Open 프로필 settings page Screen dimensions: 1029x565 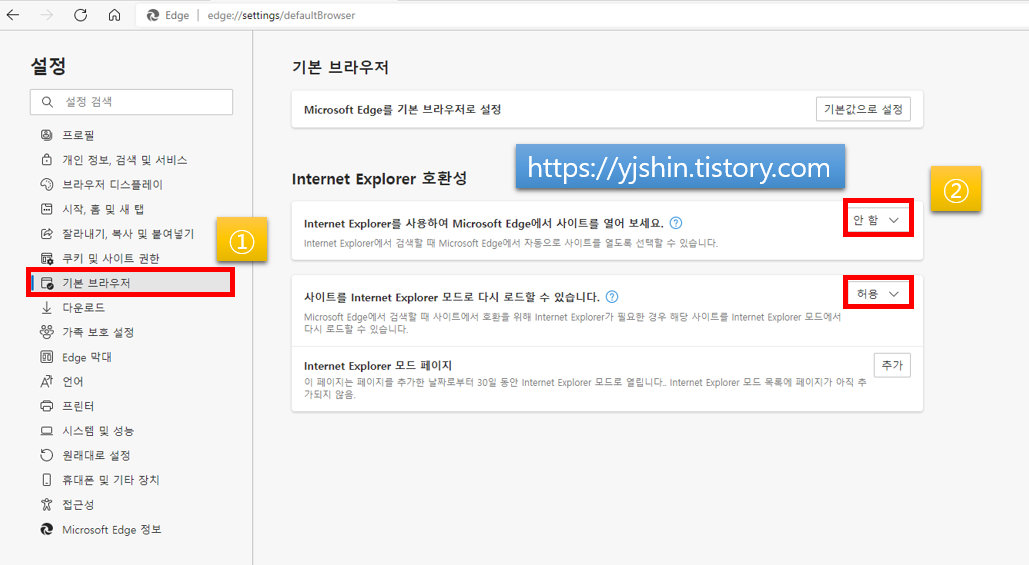[78, 135]
